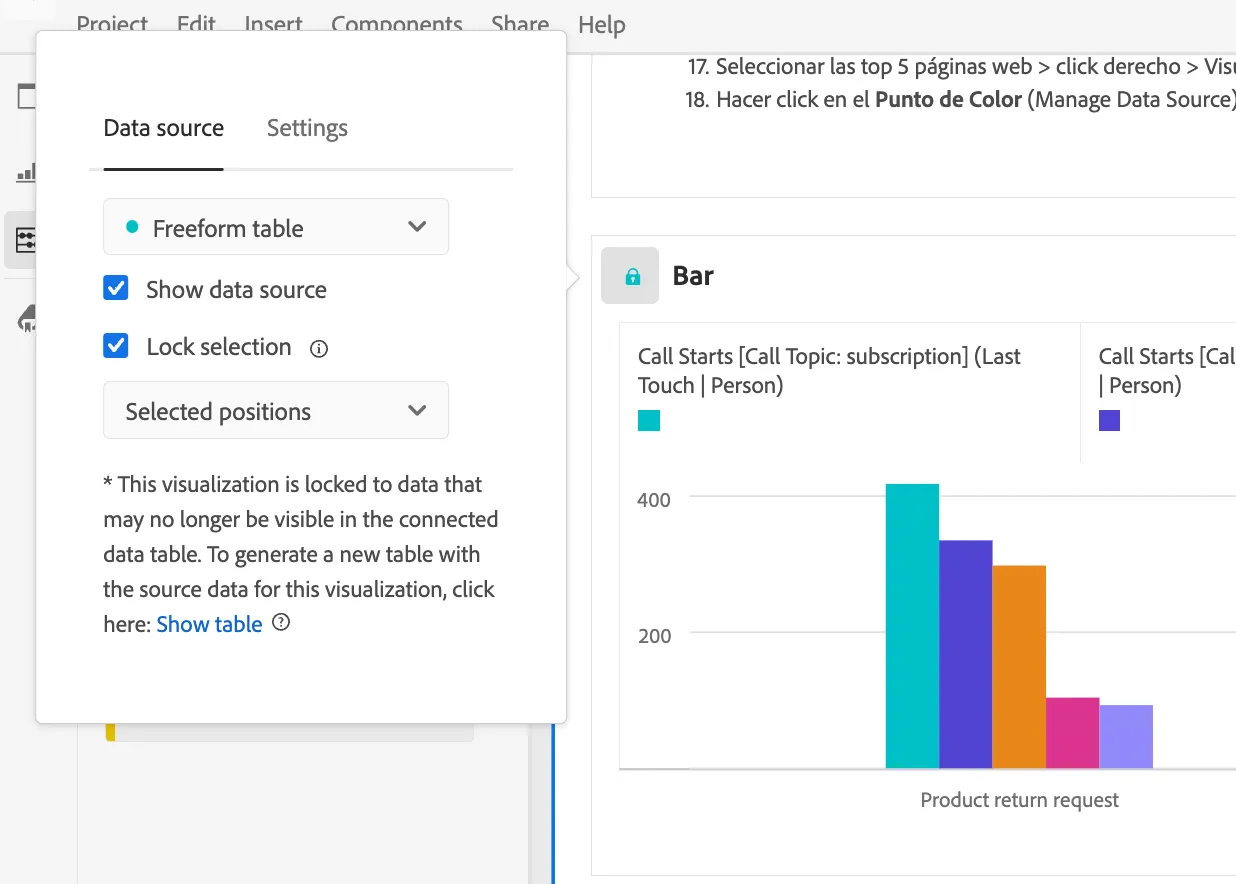Select the pink bar in the chart
This screenshot has width=1236, height=884.
[1072, 733]
